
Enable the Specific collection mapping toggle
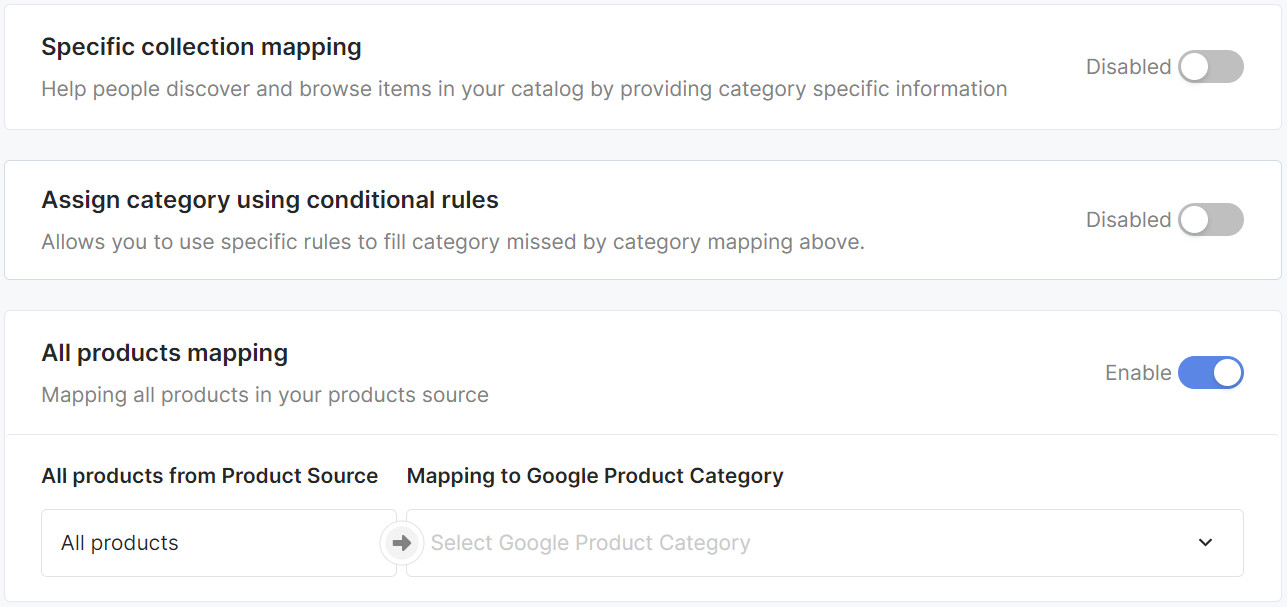(1210, 67)
